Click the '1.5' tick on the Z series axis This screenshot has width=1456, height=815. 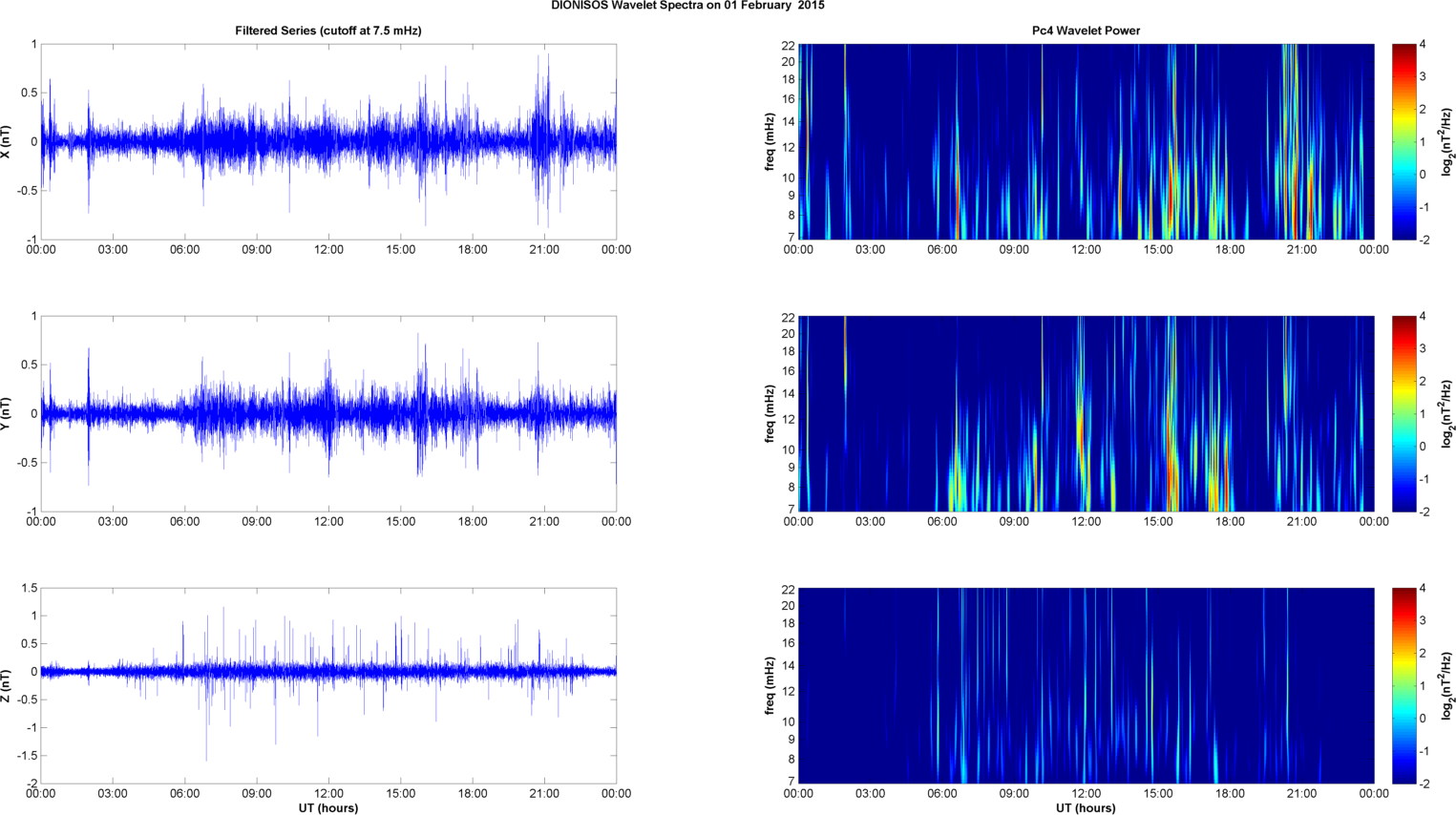pos(29,589)
